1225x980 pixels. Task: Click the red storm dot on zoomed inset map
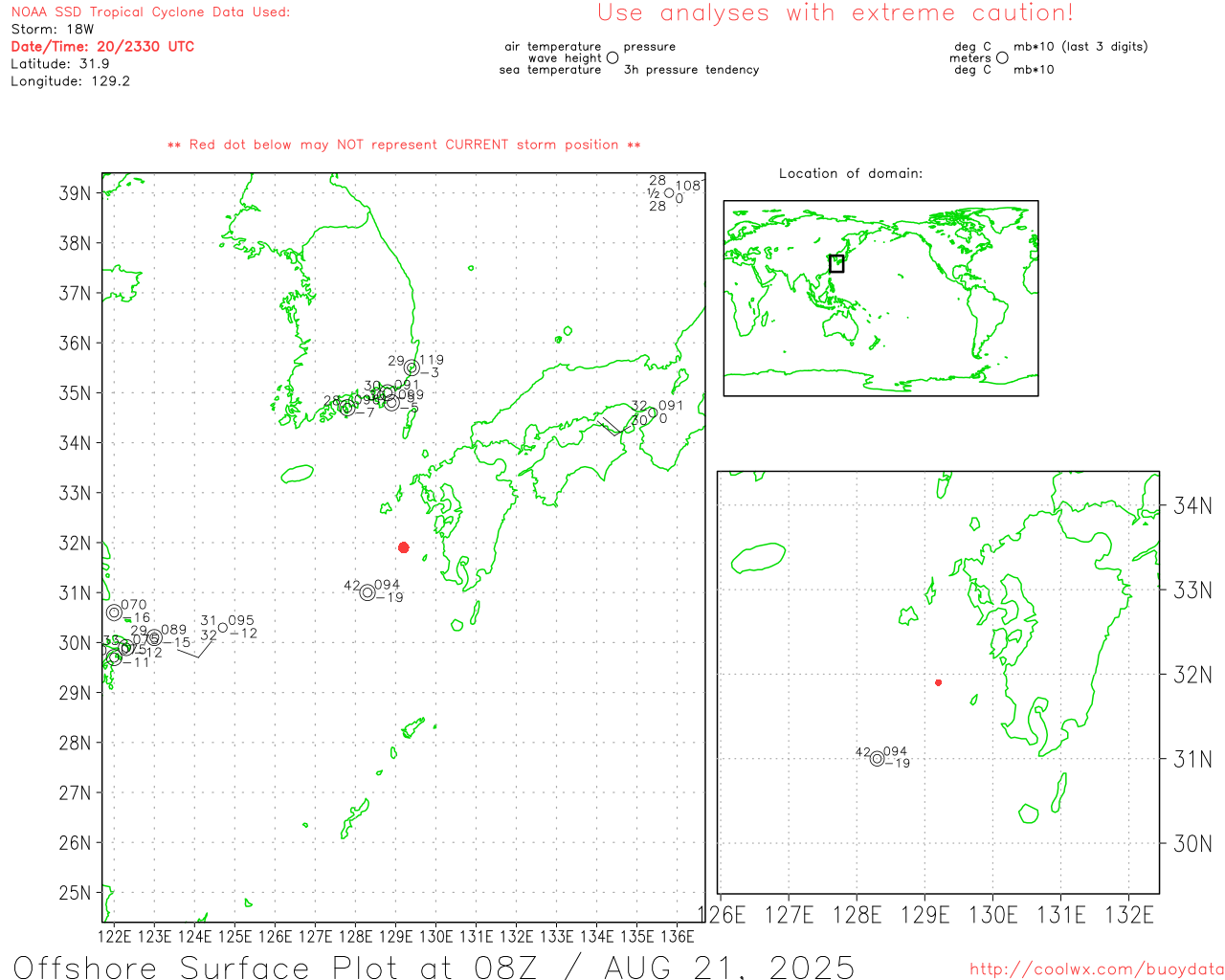click(x=938, y=682)
